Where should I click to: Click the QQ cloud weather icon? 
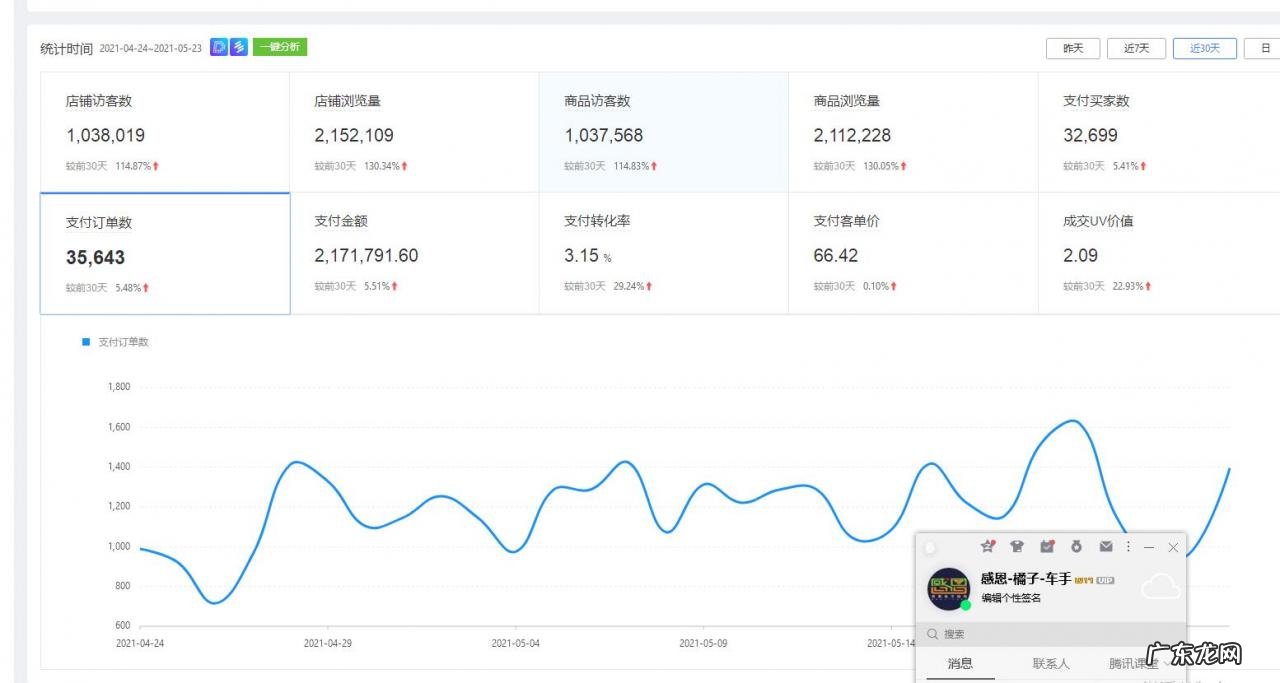(x=1160, y=587)
